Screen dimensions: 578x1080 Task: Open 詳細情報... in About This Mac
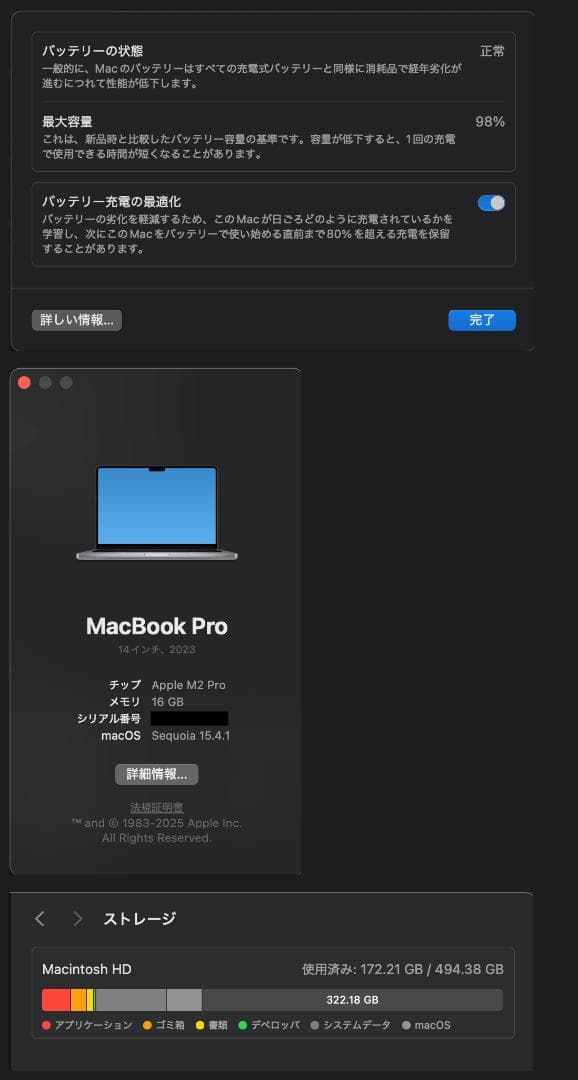[x=156, y=774]
